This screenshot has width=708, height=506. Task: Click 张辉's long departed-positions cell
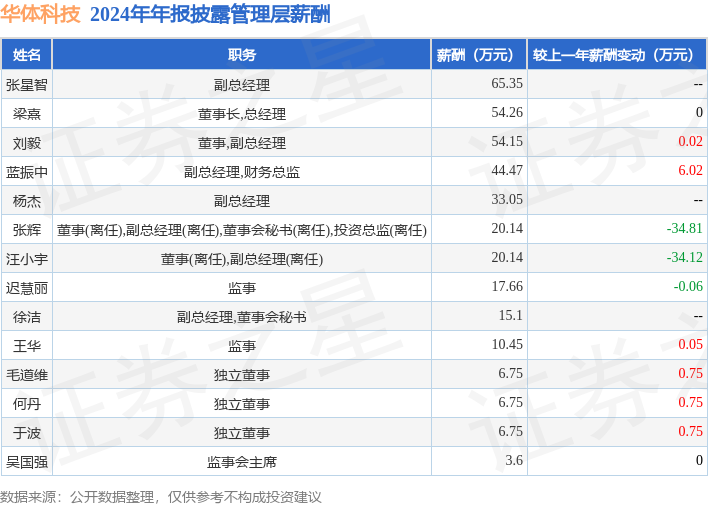pos(242,230)
